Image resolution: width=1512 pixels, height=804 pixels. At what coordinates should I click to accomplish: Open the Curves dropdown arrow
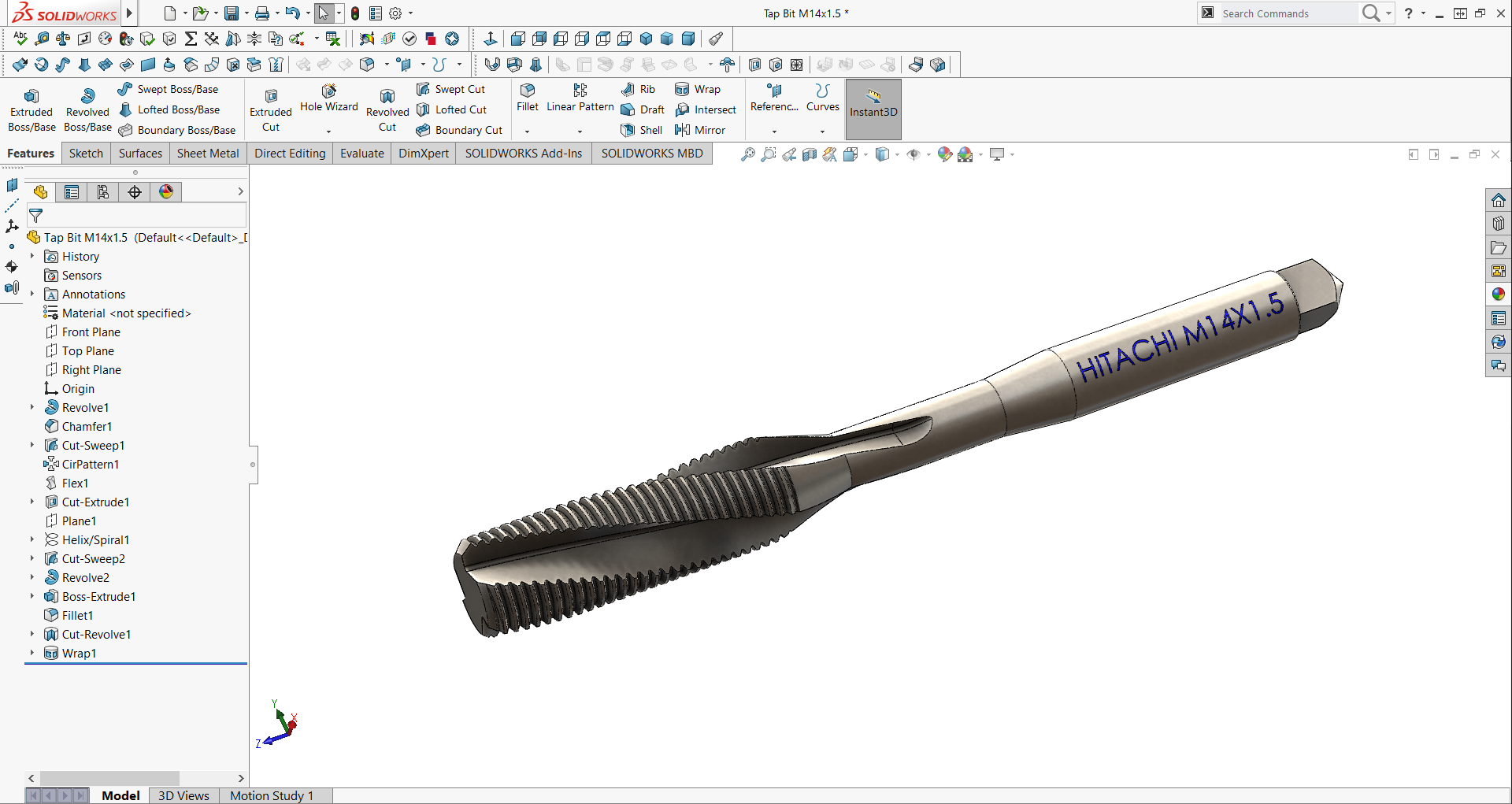(823, 132)
